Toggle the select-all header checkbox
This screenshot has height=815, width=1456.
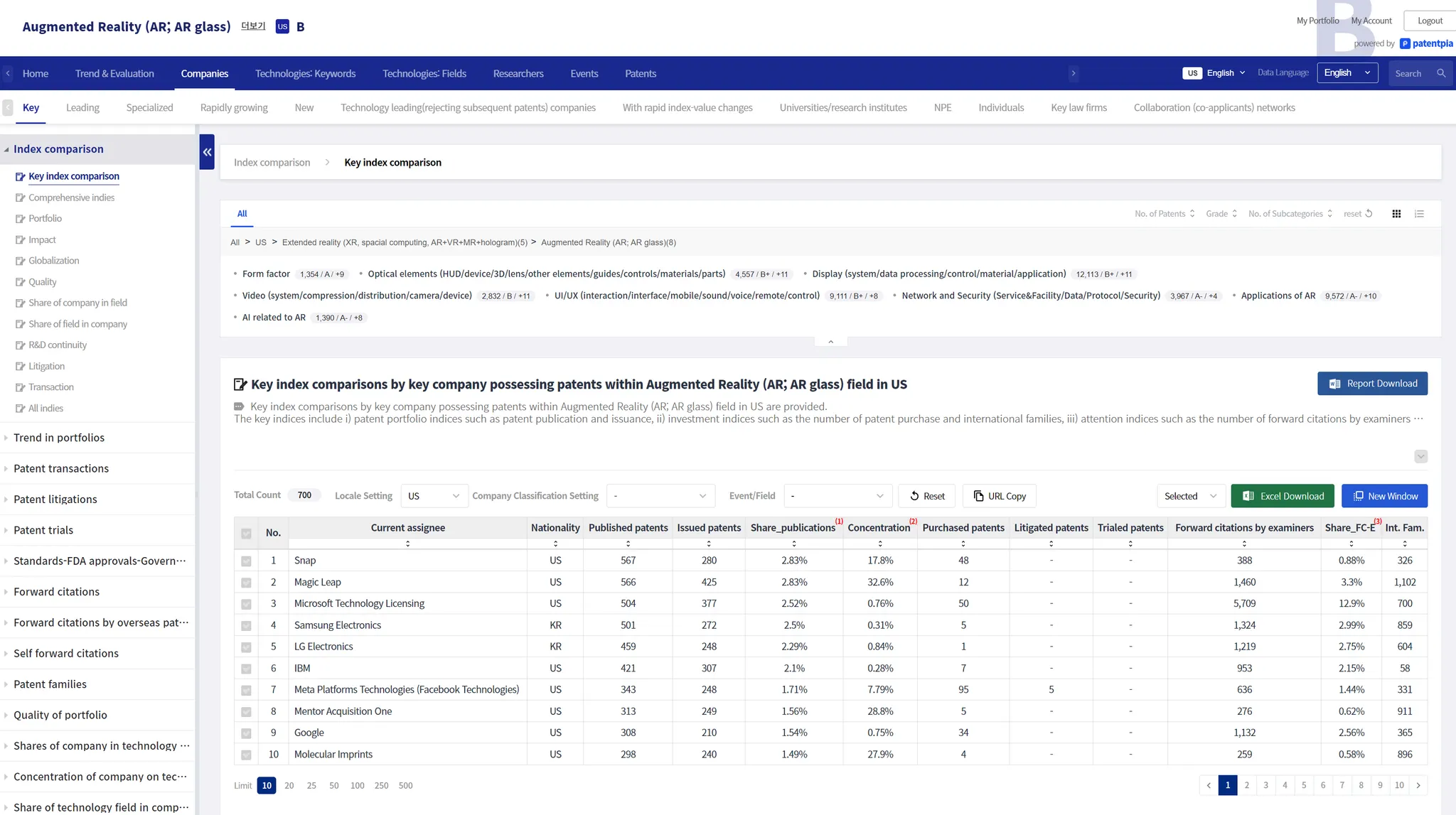point(246,534)
